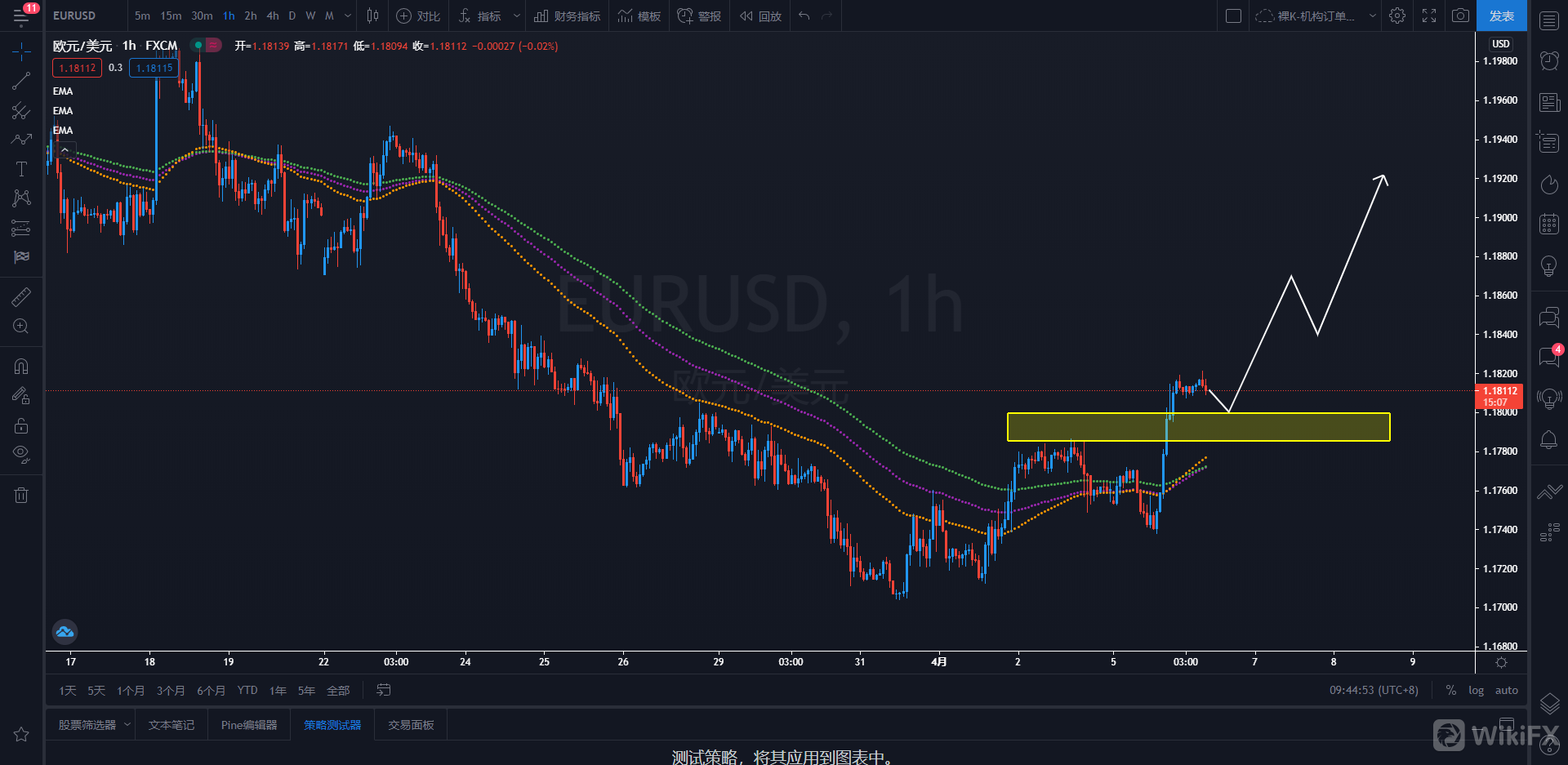
Task: Create a new price alert
Action: coord(699,16)
